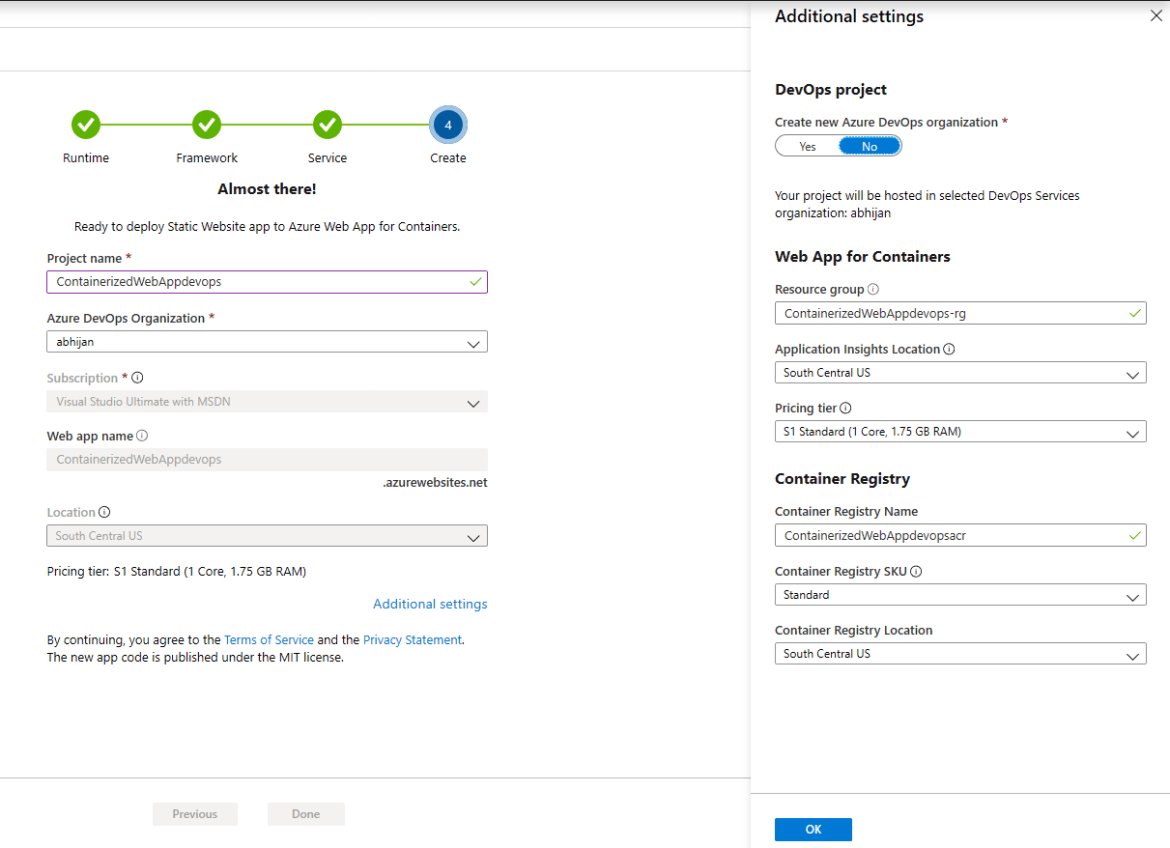
Task: Open the Terms of Service link
Action: [x=269, y=640]
